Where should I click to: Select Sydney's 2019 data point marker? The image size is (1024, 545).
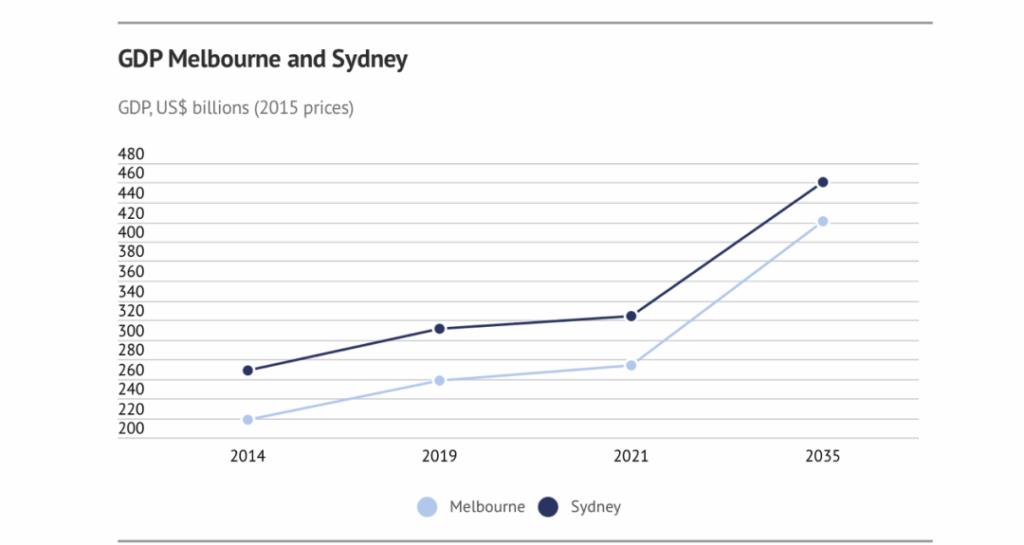click(439, 329)
